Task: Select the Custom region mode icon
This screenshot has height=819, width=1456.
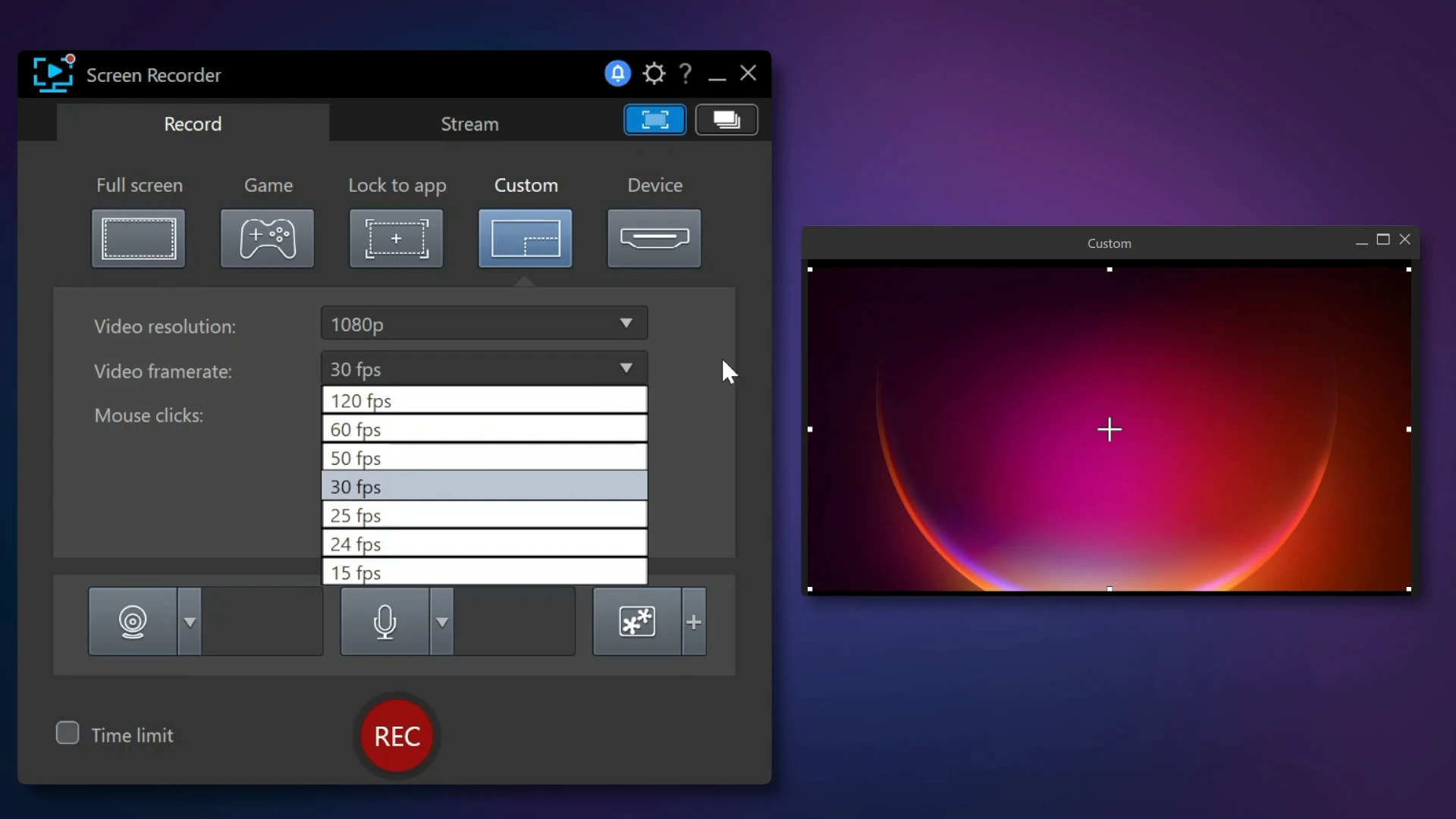Action: pyautogui.click(x=526, y=238)
